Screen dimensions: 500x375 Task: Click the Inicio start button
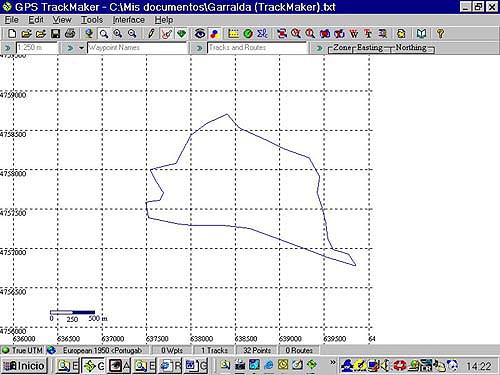pos(26,366)
